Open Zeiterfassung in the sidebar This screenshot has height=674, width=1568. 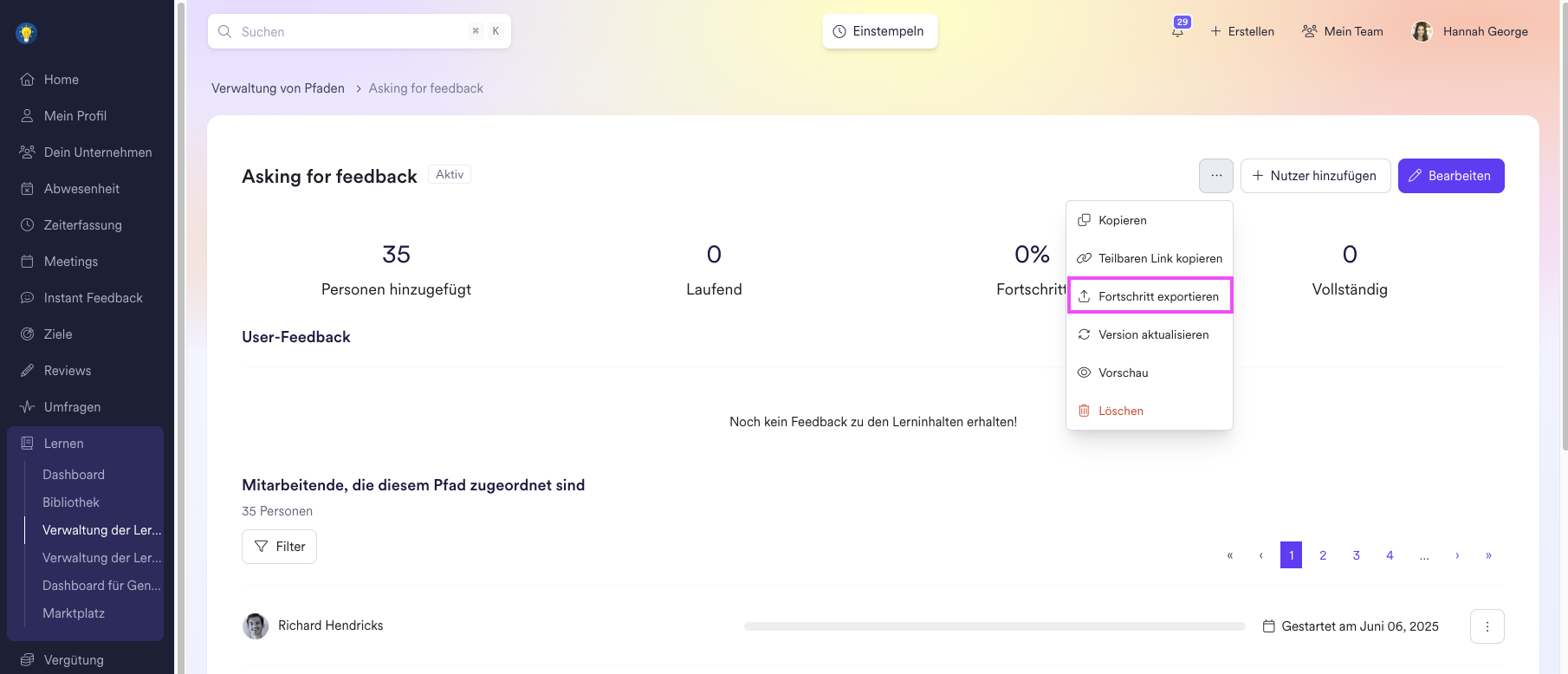82,225
